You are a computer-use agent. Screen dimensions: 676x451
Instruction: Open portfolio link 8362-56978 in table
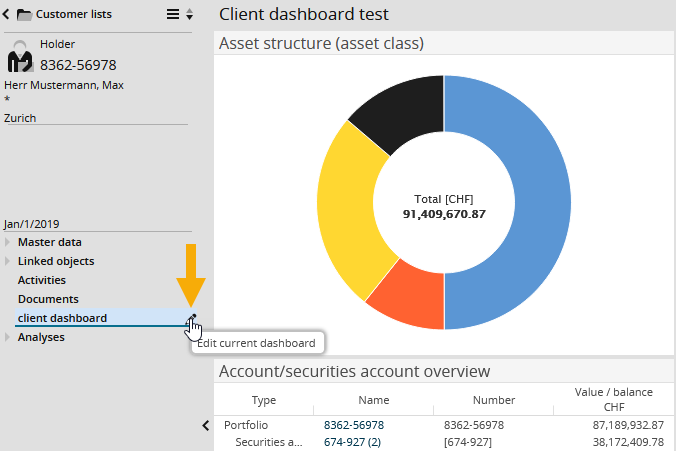(x=354, y=425)
